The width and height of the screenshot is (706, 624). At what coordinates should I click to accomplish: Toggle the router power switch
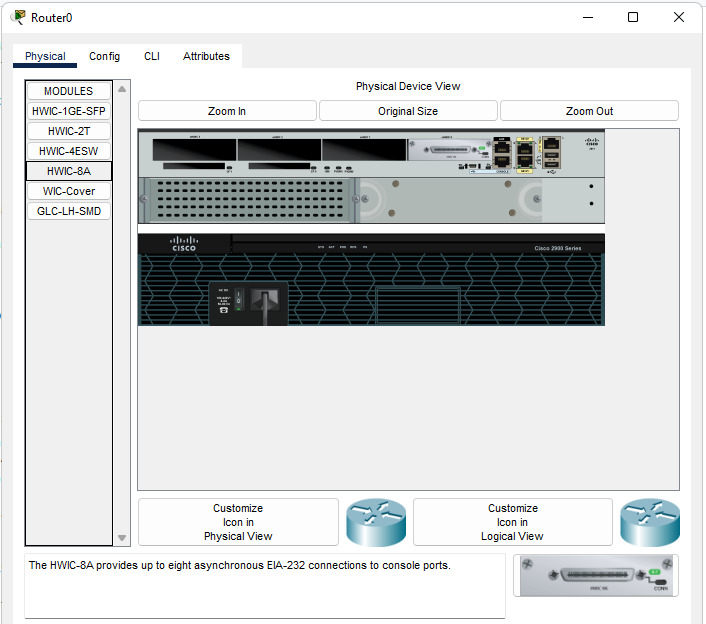[239, 298]
